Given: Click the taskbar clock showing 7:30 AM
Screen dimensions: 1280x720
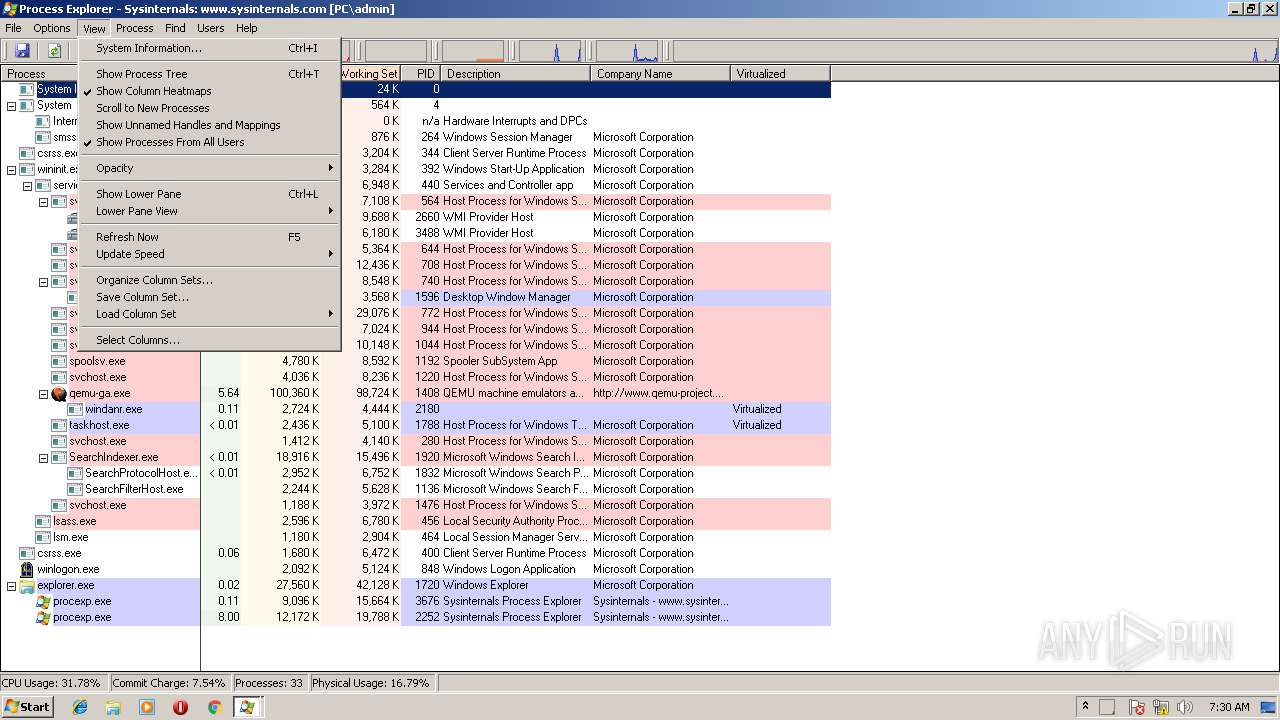Looking at the screenshot, I should (1229, 707).
